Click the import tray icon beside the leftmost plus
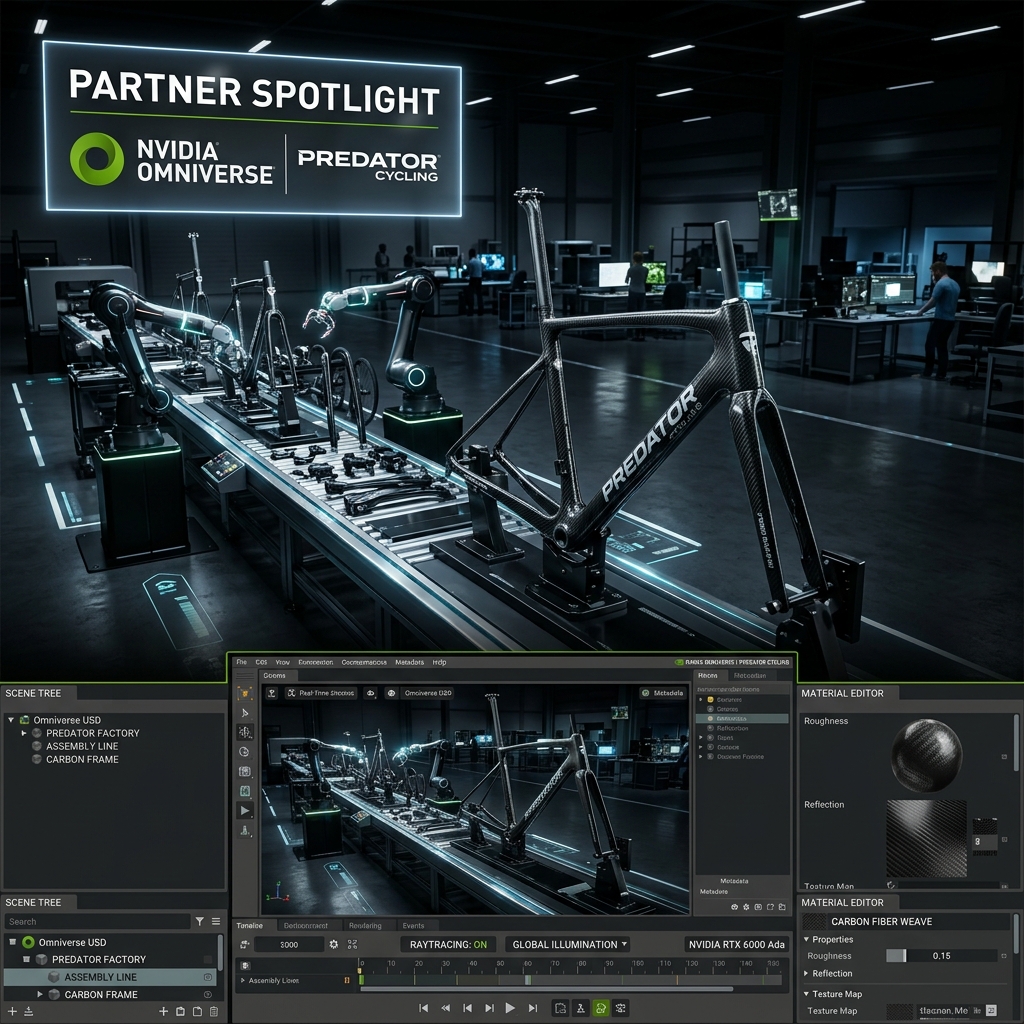Image resolution: width=1024 pixels, height=1024 pixels. (29, 1012)
